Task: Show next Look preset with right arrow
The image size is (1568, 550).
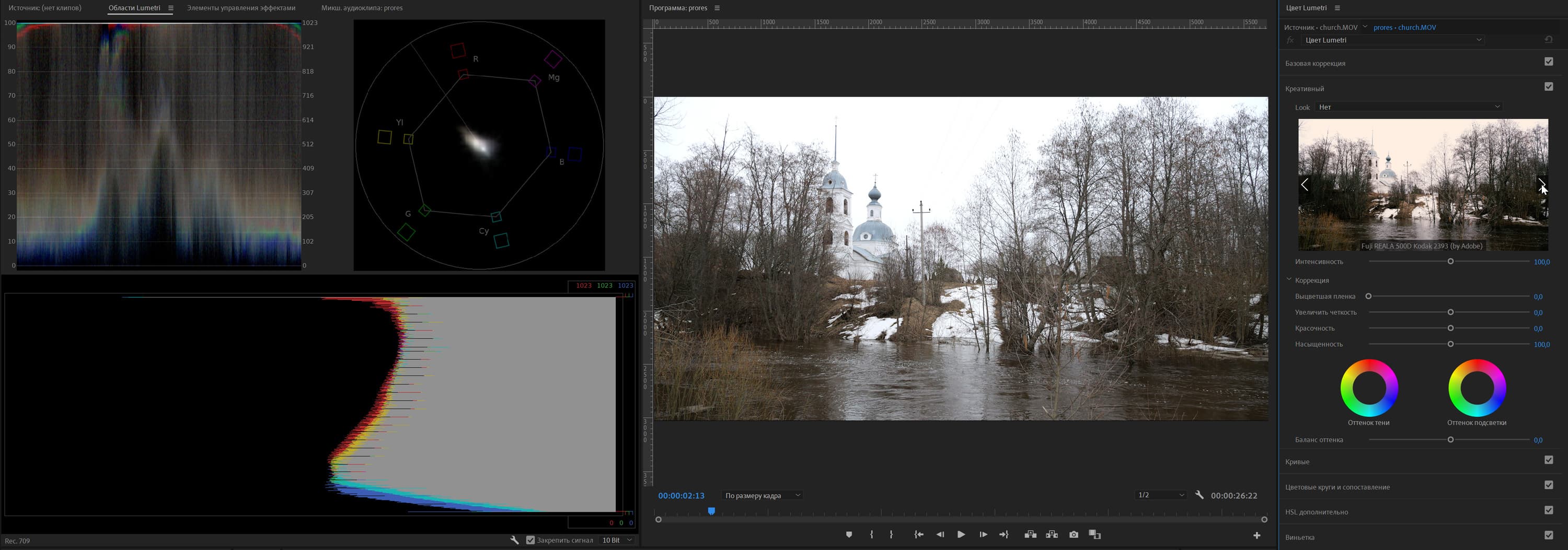Action: tap(1541, 184)
